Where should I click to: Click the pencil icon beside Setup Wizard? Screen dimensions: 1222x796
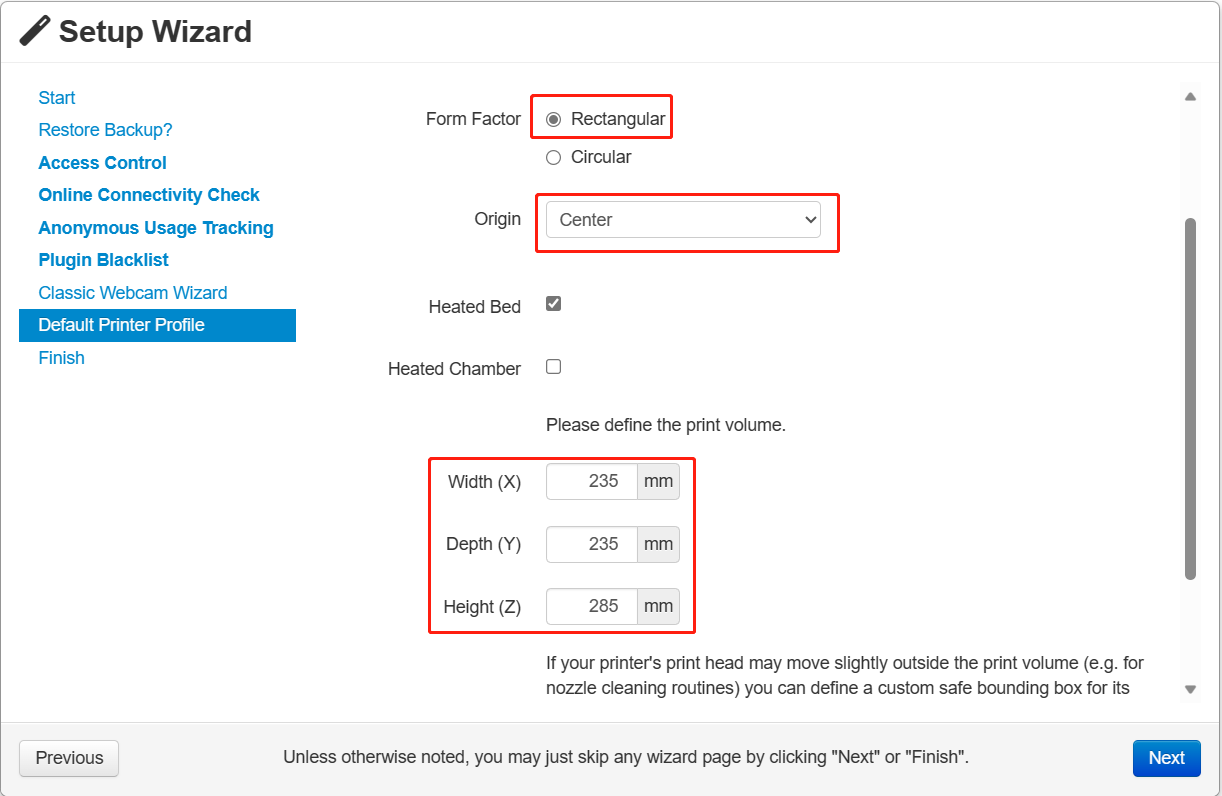35,31
